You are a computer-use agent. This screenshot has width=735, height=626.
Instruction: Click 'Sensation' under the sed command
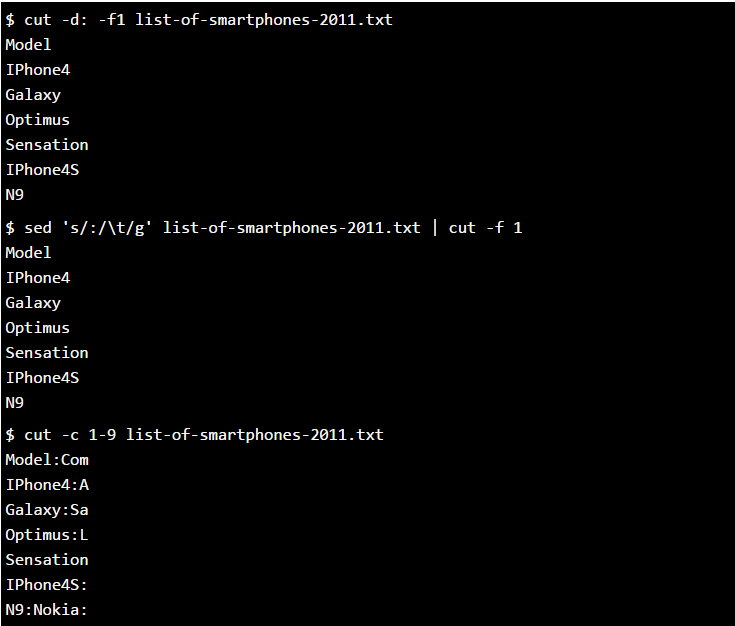point(47,353)
